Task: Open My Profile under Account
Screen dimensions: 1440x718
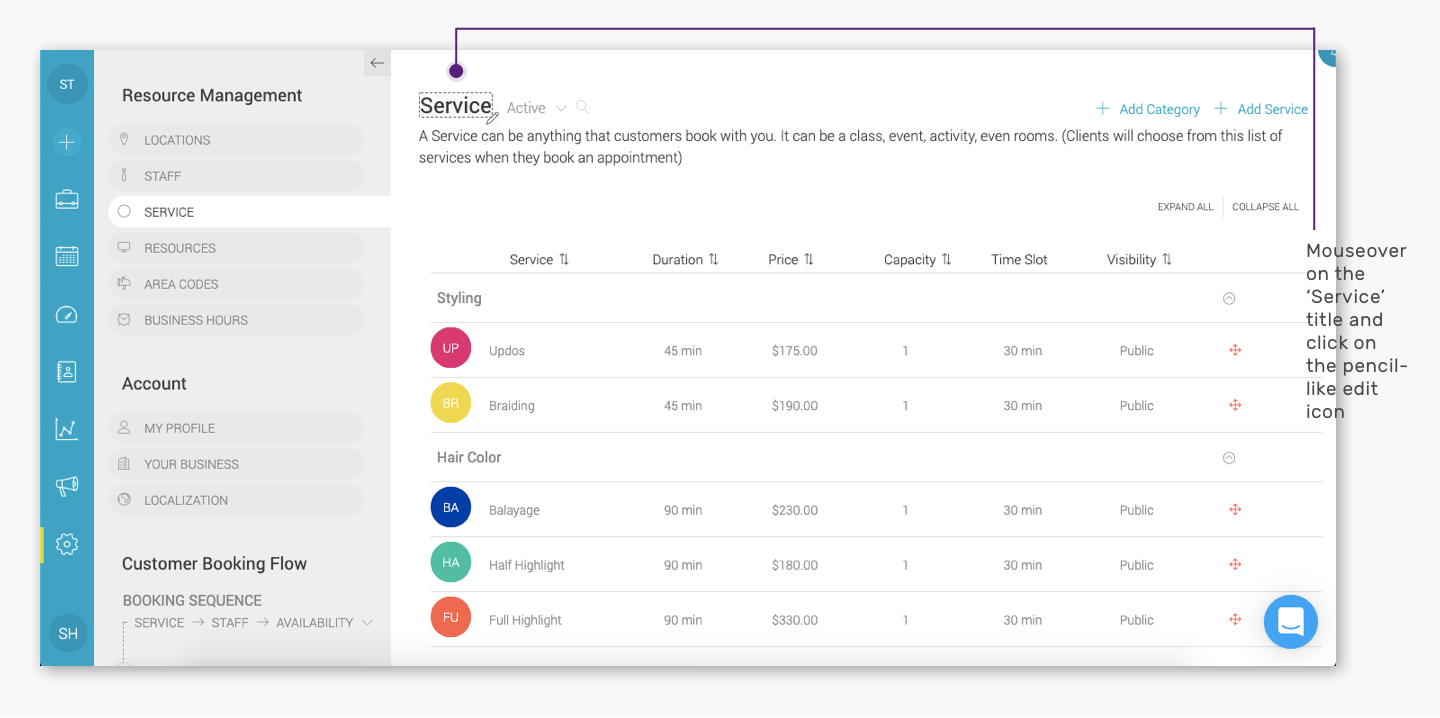Action: 236,428
